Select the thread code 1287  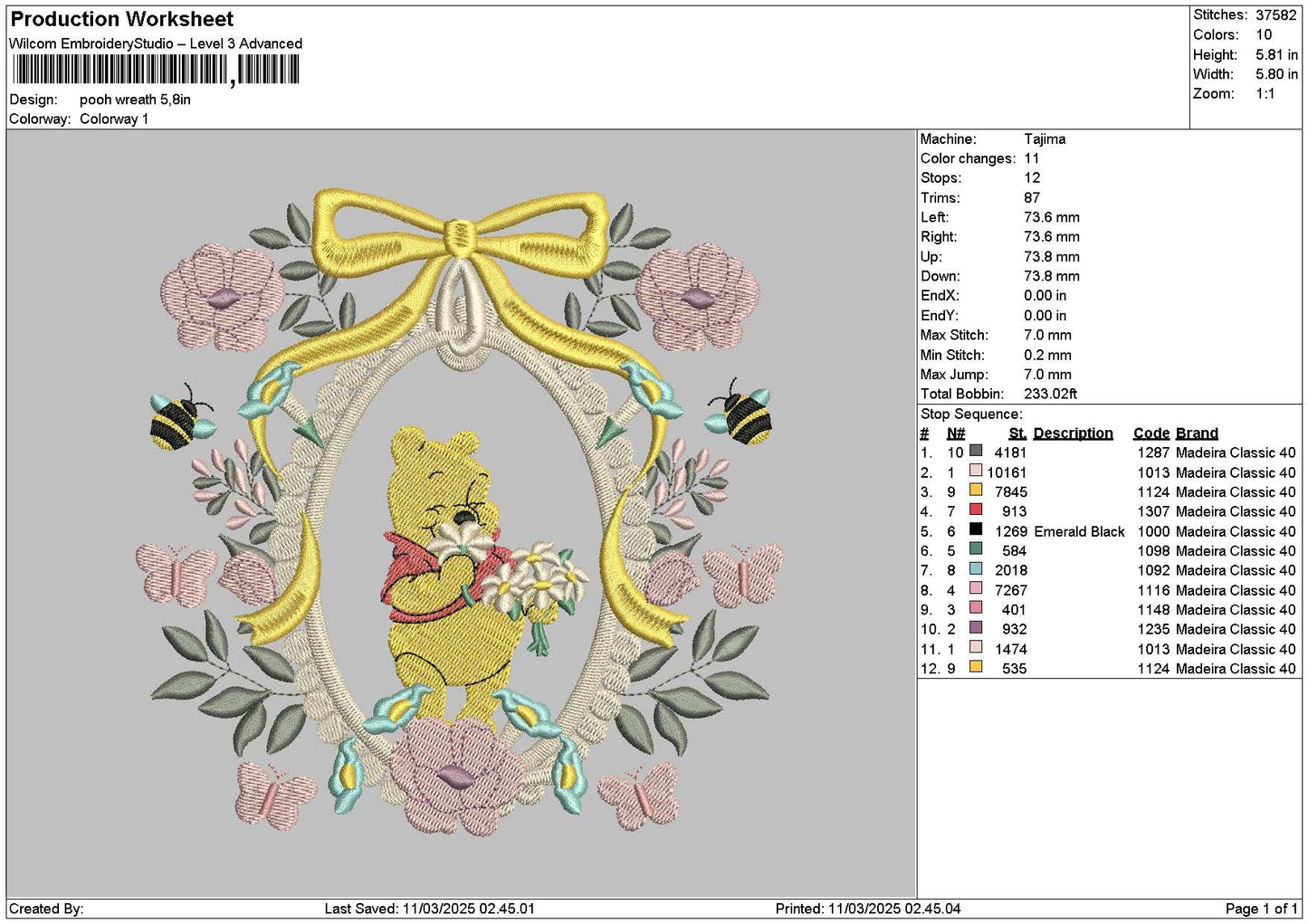tap(1154, 452)
